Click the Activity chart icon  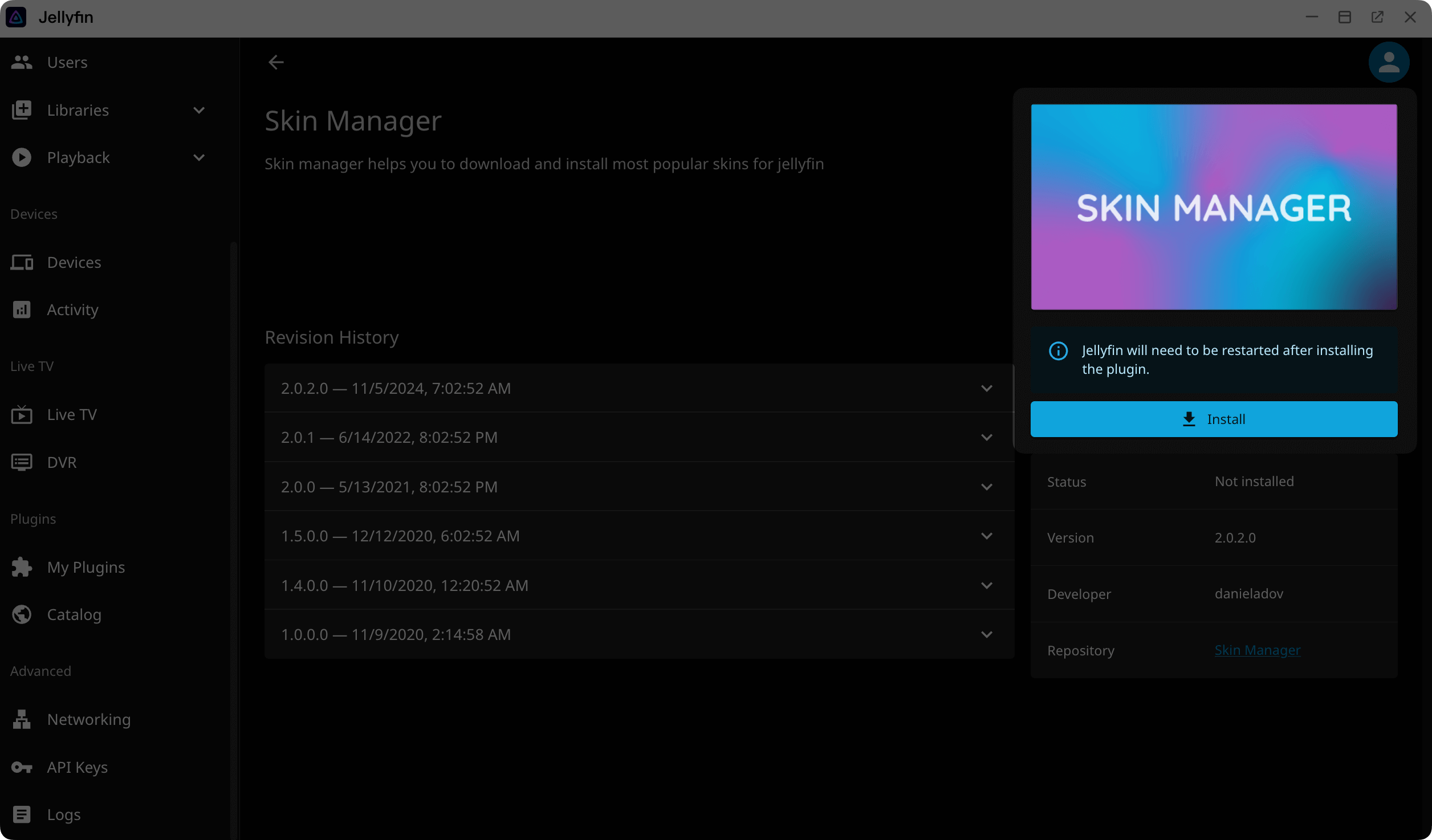point(22,309)
